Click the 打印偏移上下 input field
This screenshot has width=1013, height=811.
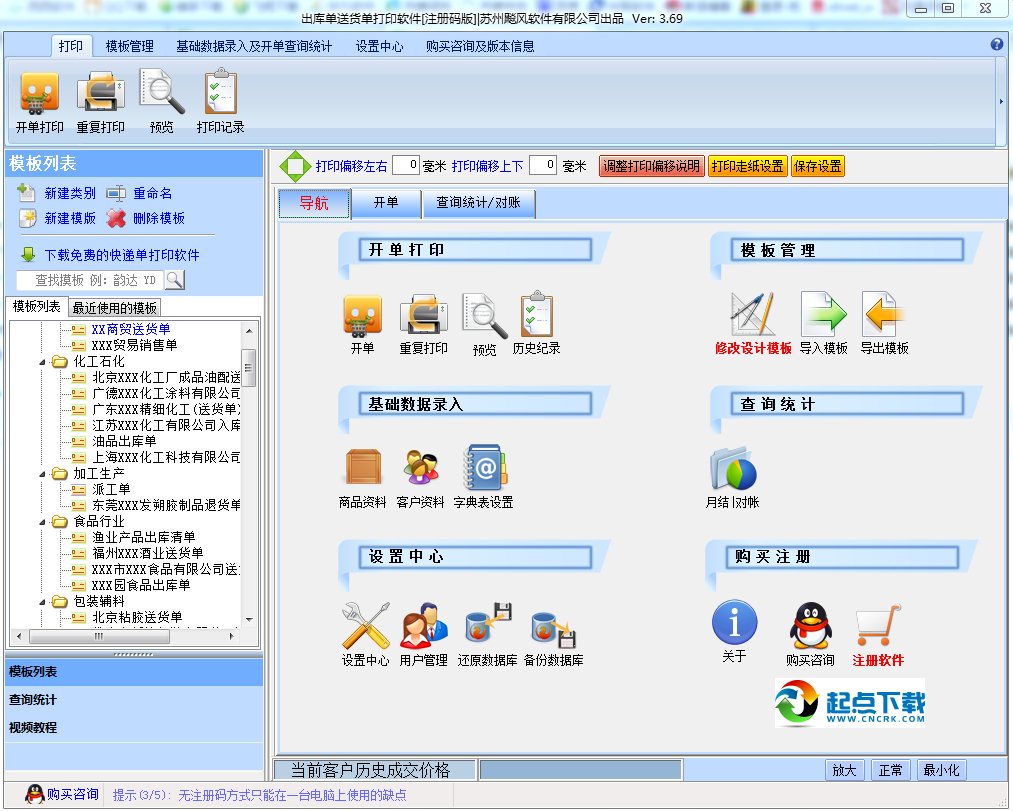point(543,165)
